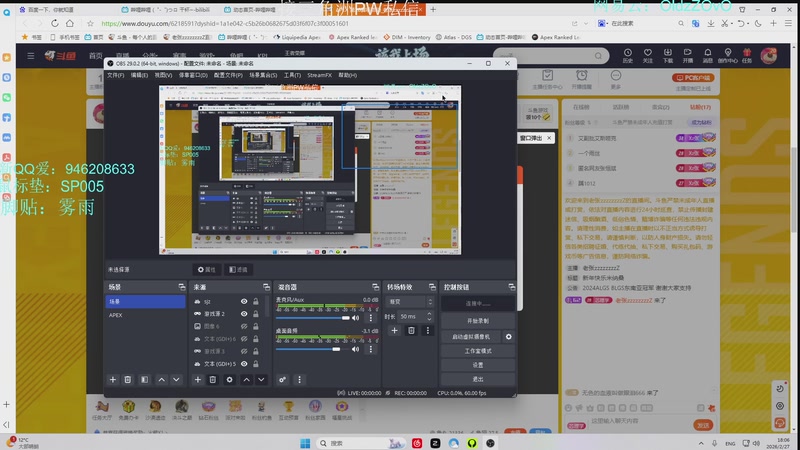Open source 属性 properties button above scenes
The width and height of the screenshot is (800, 450).
coord(207,269)
